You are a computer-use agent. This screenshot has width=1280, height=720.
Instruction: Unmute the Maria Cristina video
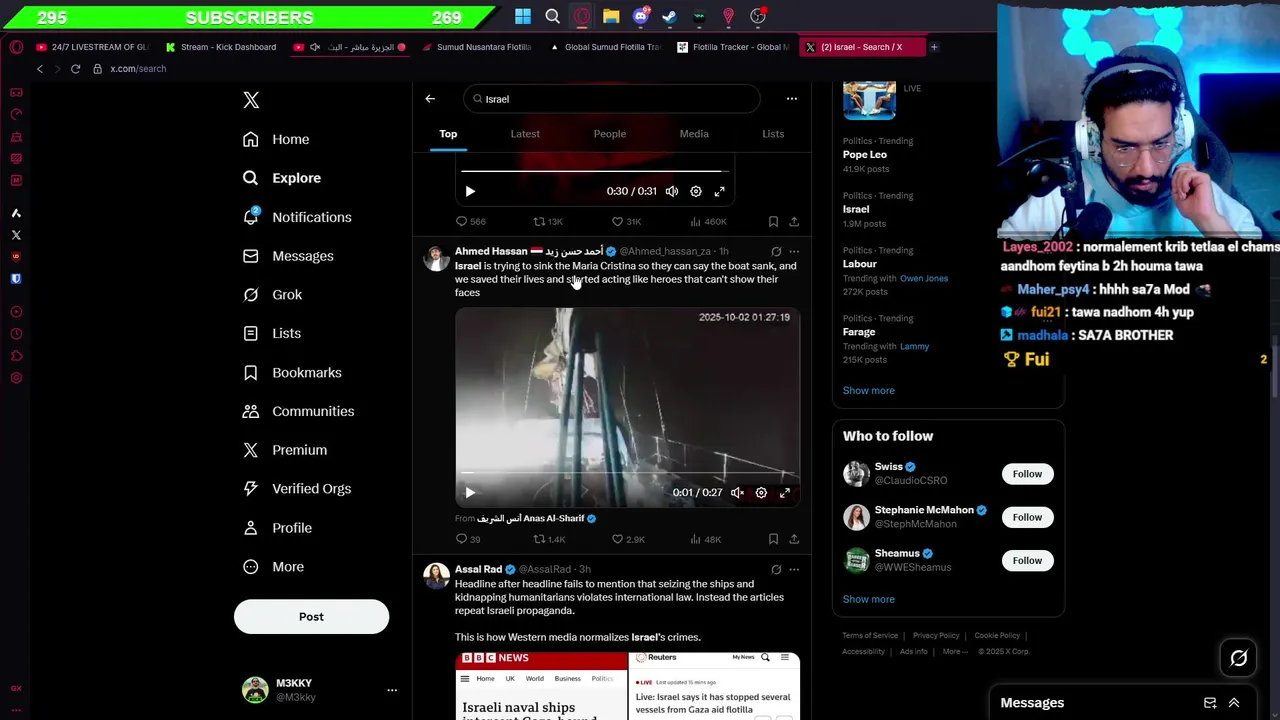tap(737, 493)
